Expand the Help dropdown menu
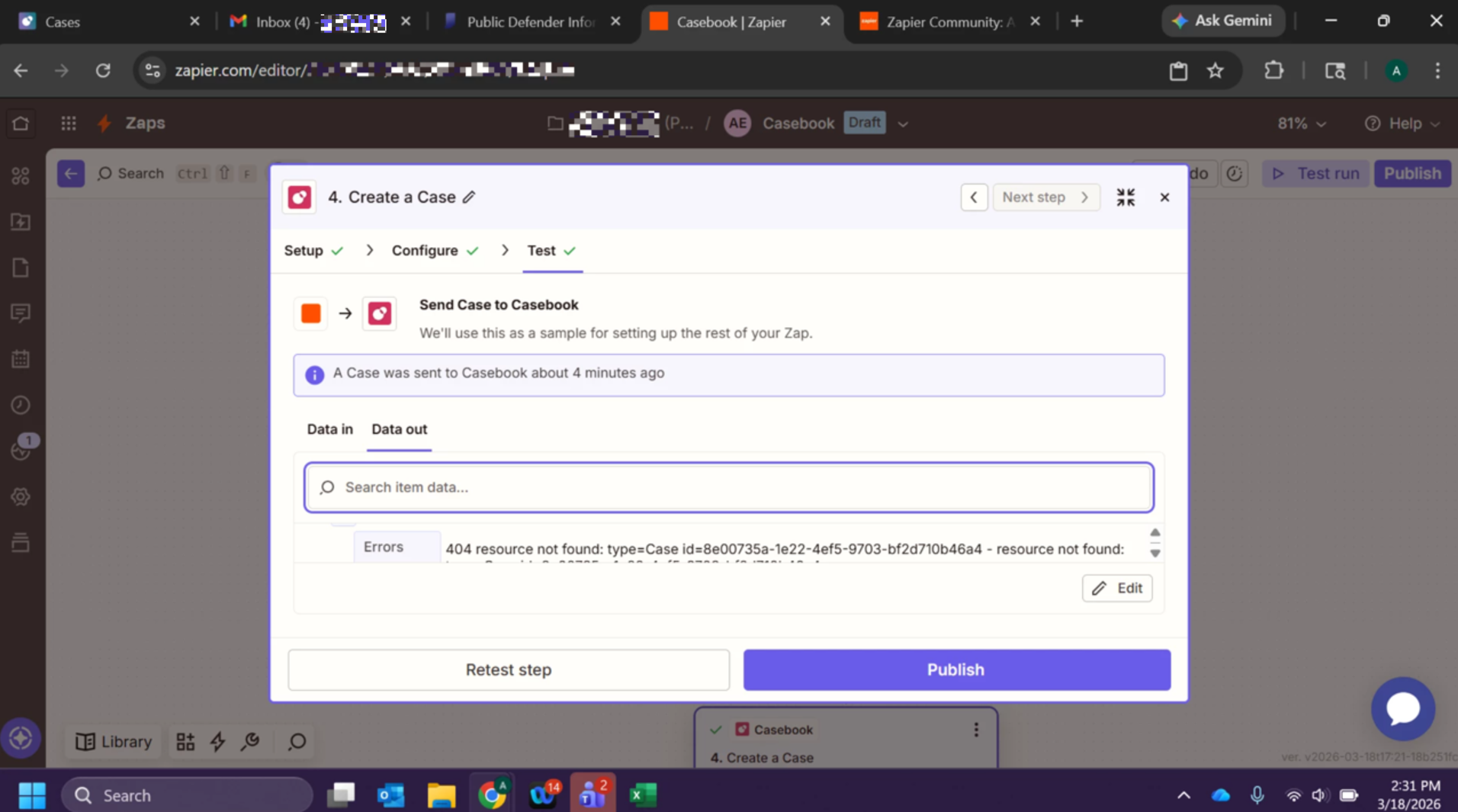 (x=1402, y=124)
